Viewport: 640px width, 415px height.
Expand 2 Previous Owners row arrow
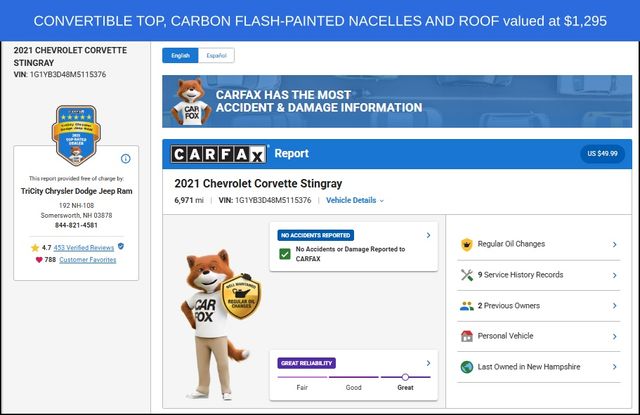click(x=614, y=306)
